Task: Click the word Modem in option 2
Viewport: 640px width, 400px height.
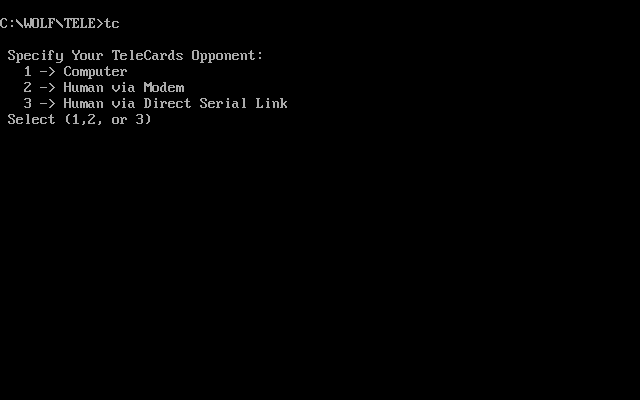Action: [164, 87]
